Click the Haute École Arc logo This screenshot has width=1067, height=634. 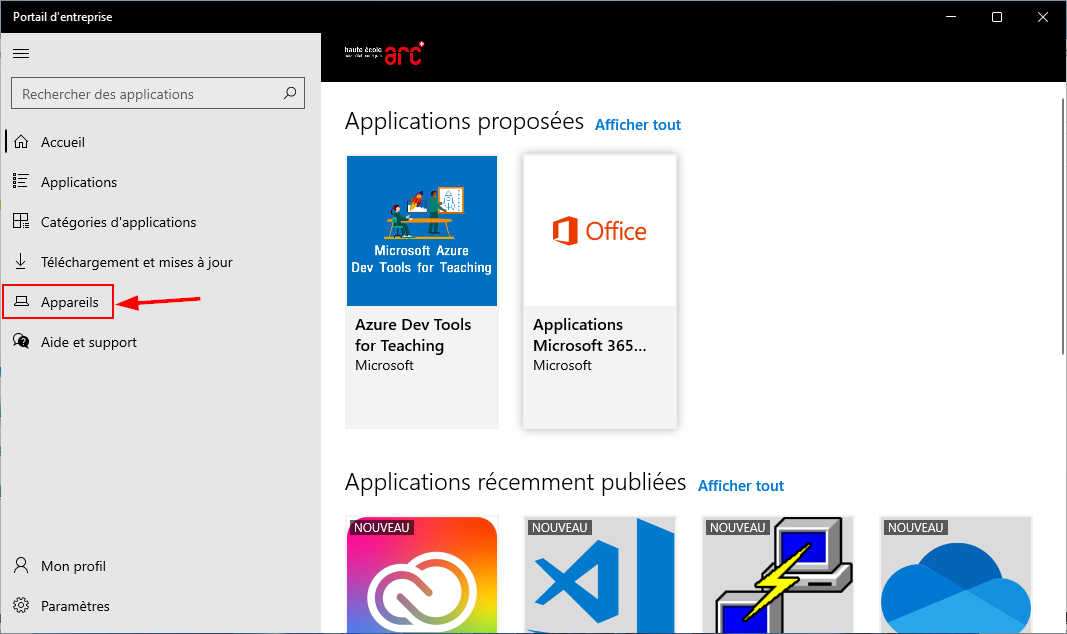384,53
